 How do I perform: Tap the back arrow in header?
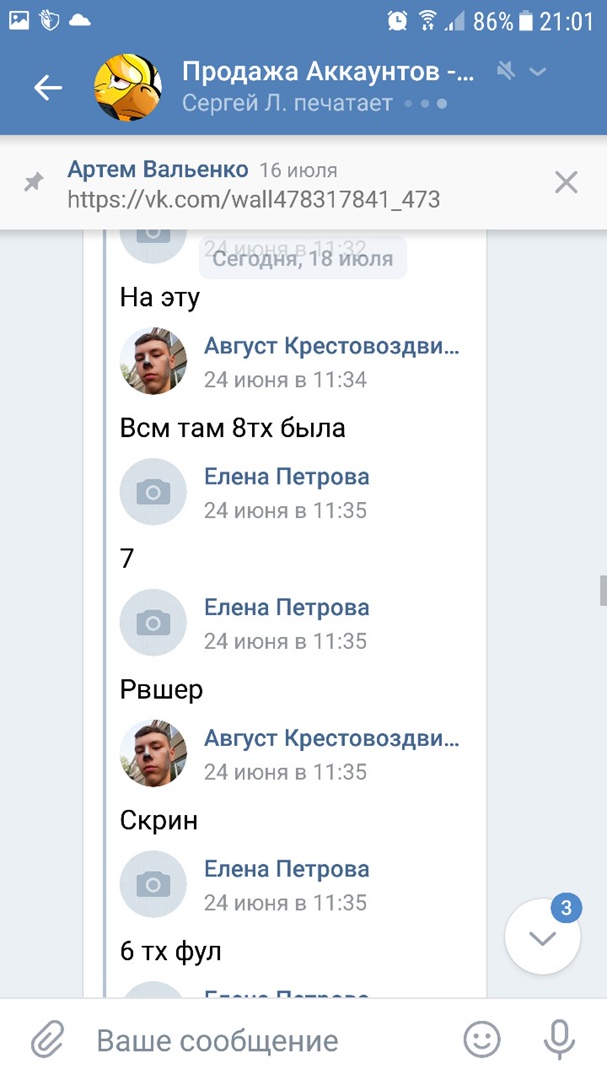(x=48, y=88)
